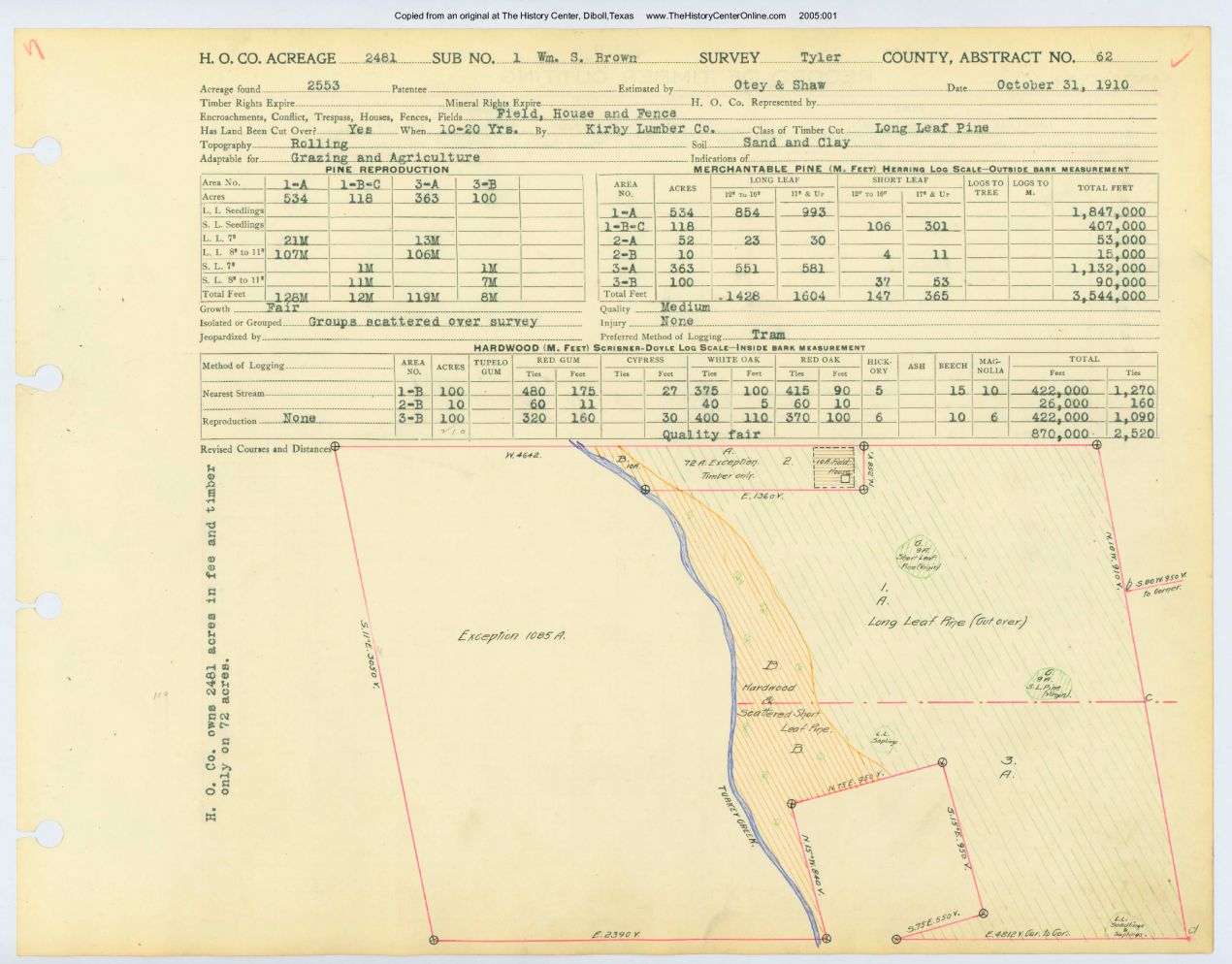This screenshot has width=1232, height=964.
Task: Click the date field 'October 31, 1910'
Action: pos(1062,85)
